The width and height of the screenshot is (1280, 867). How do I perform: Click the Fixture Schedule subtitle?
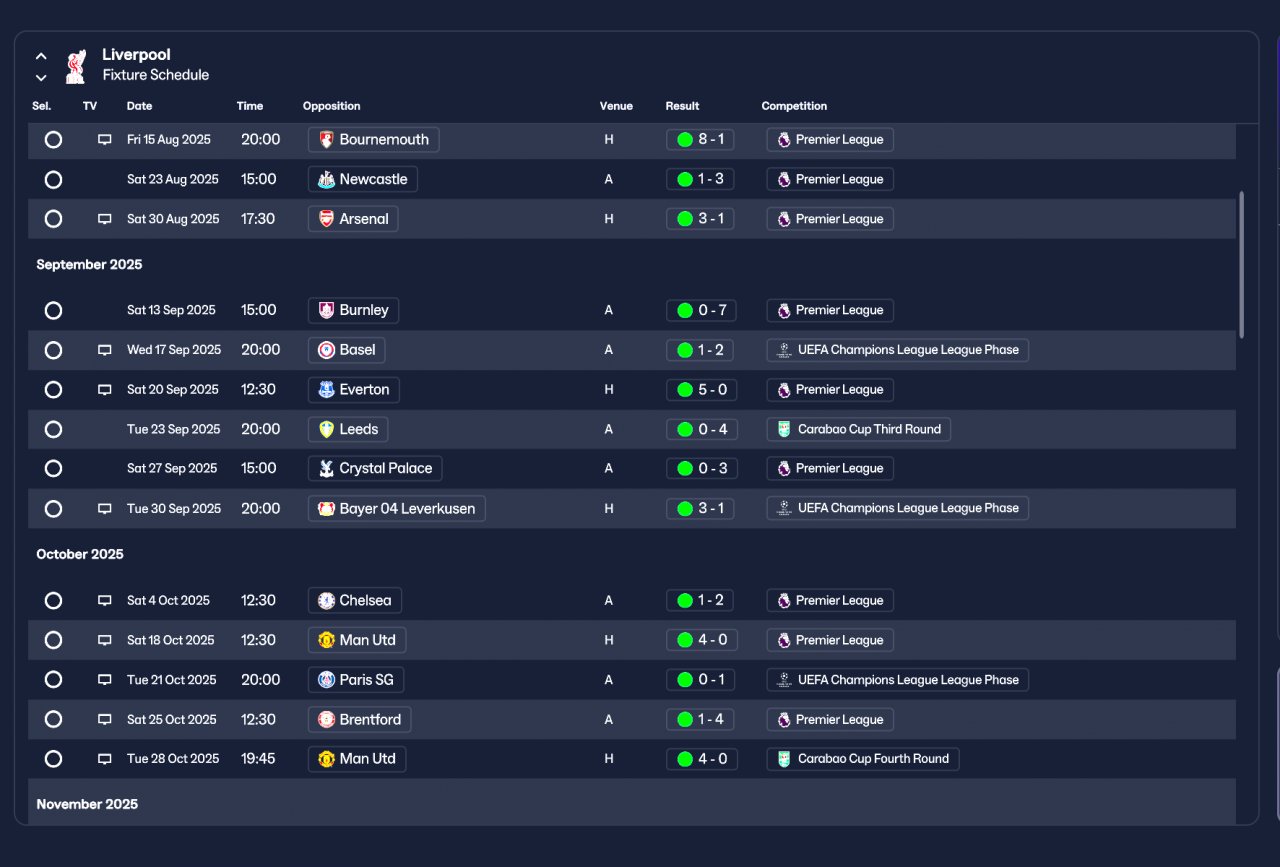(x=156, y=75)
